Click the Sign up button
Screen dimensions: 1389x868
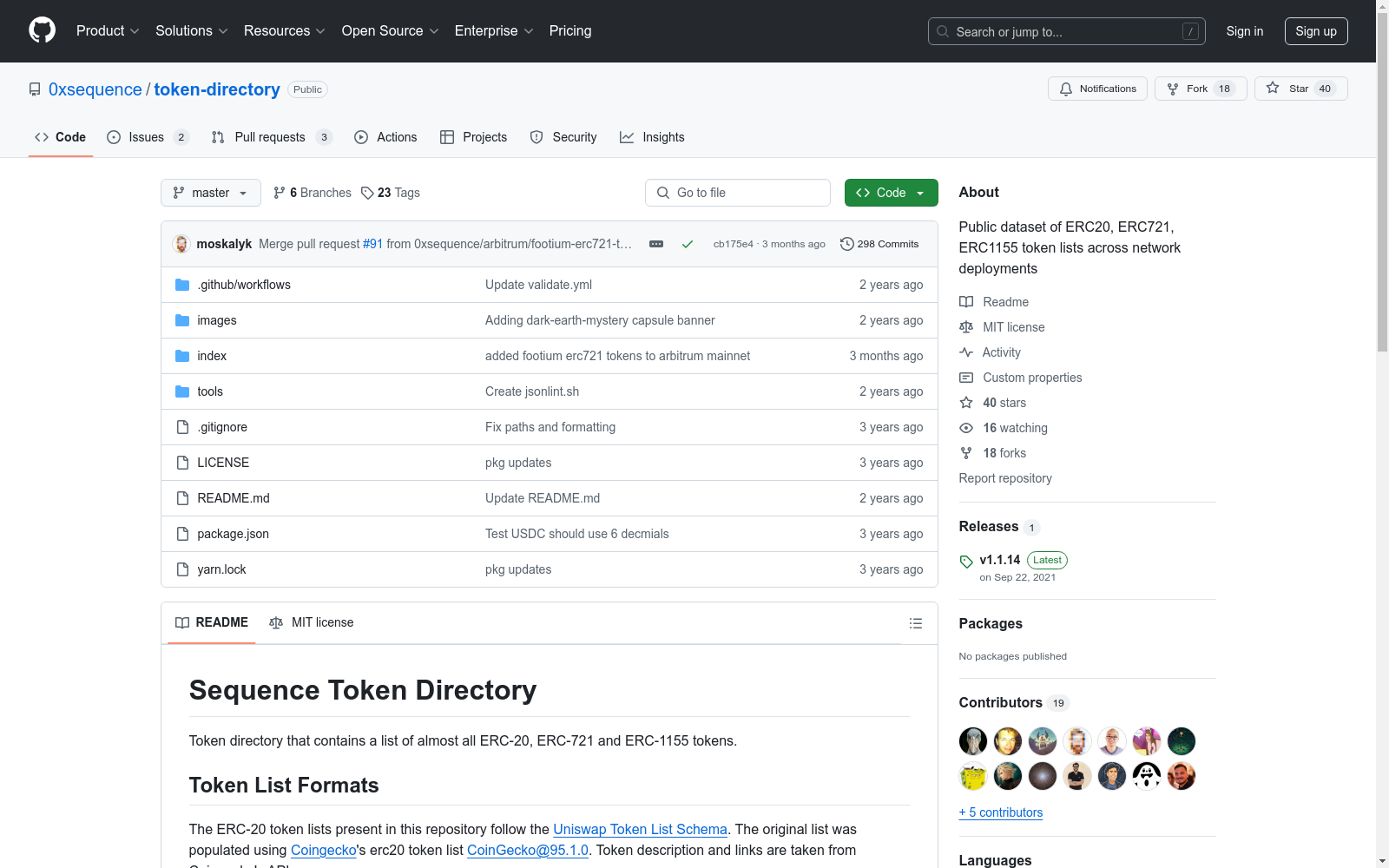1316,31
